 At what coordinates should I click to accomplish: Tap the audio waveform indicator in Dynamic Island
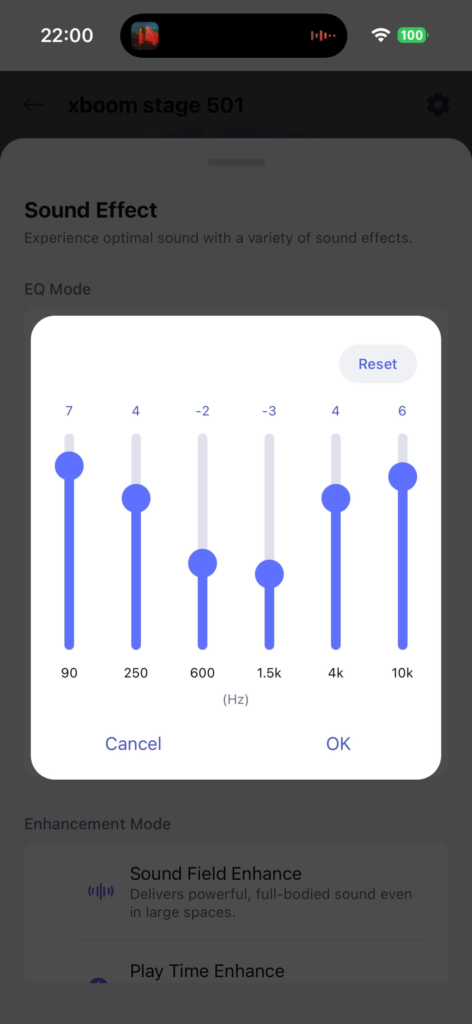point(323,35)
